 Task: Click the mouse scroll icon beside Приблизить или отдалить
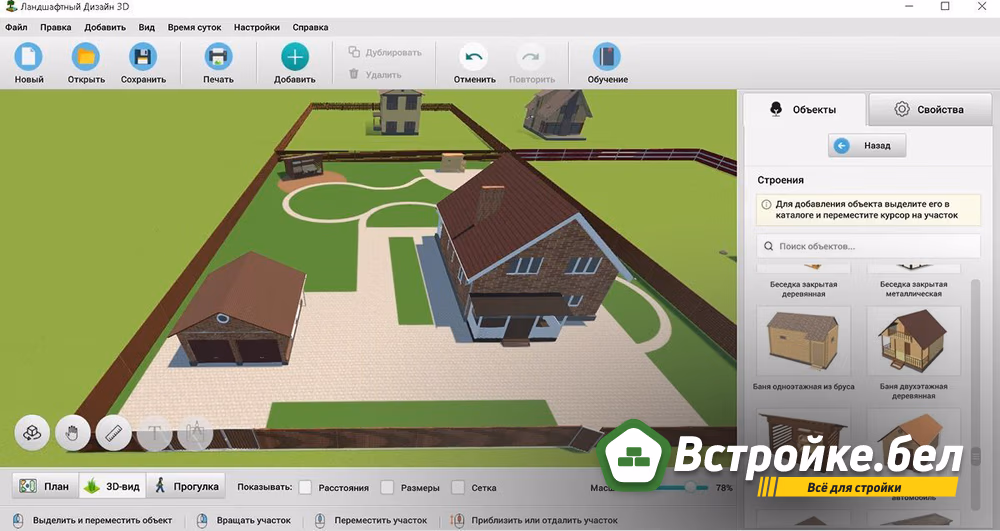point(457,520)
